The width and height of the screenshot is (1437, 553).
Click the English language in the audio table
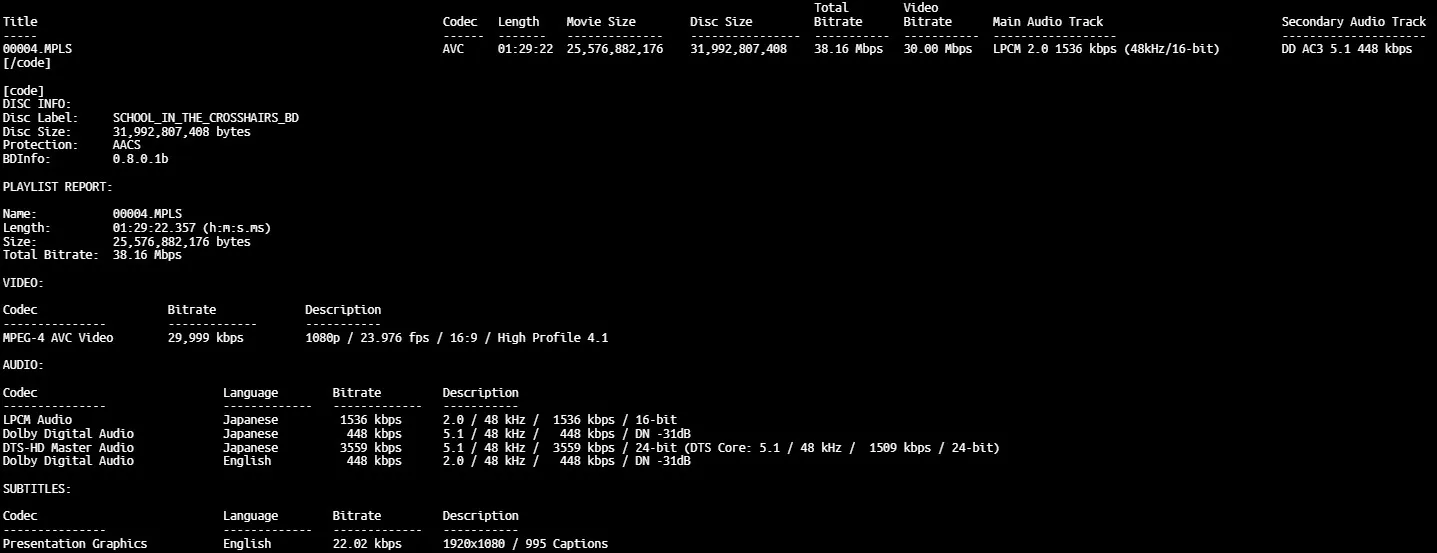(x=247, y=461)
